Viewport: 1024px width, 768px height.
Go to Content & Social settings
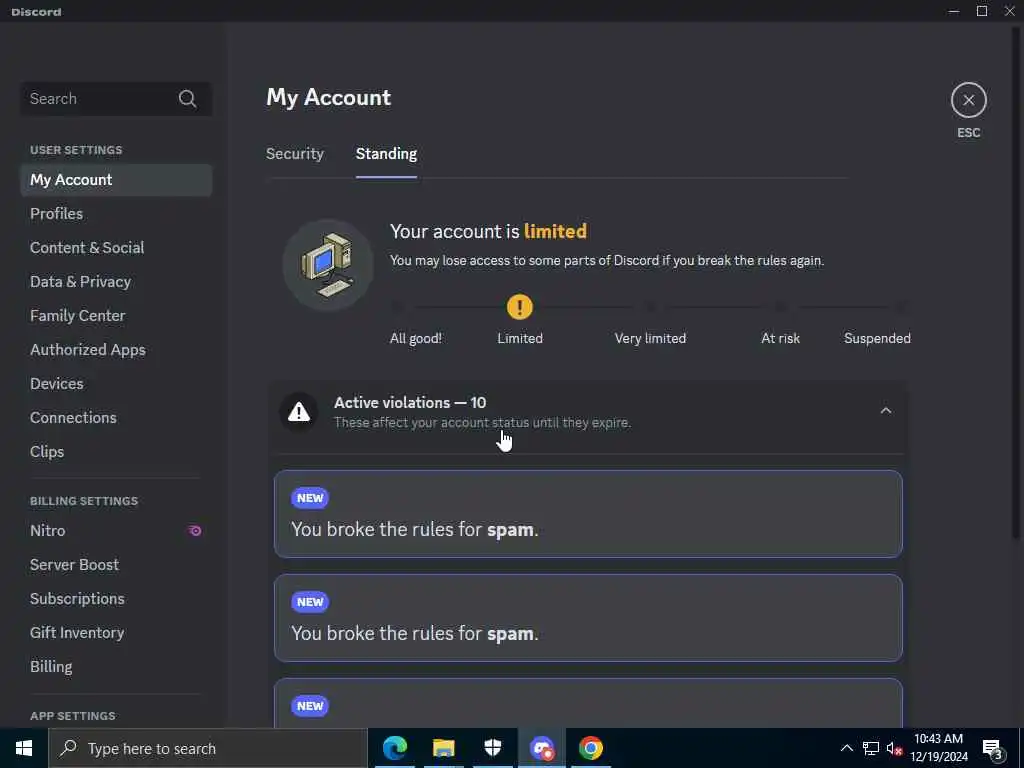[x=116, y=248]
